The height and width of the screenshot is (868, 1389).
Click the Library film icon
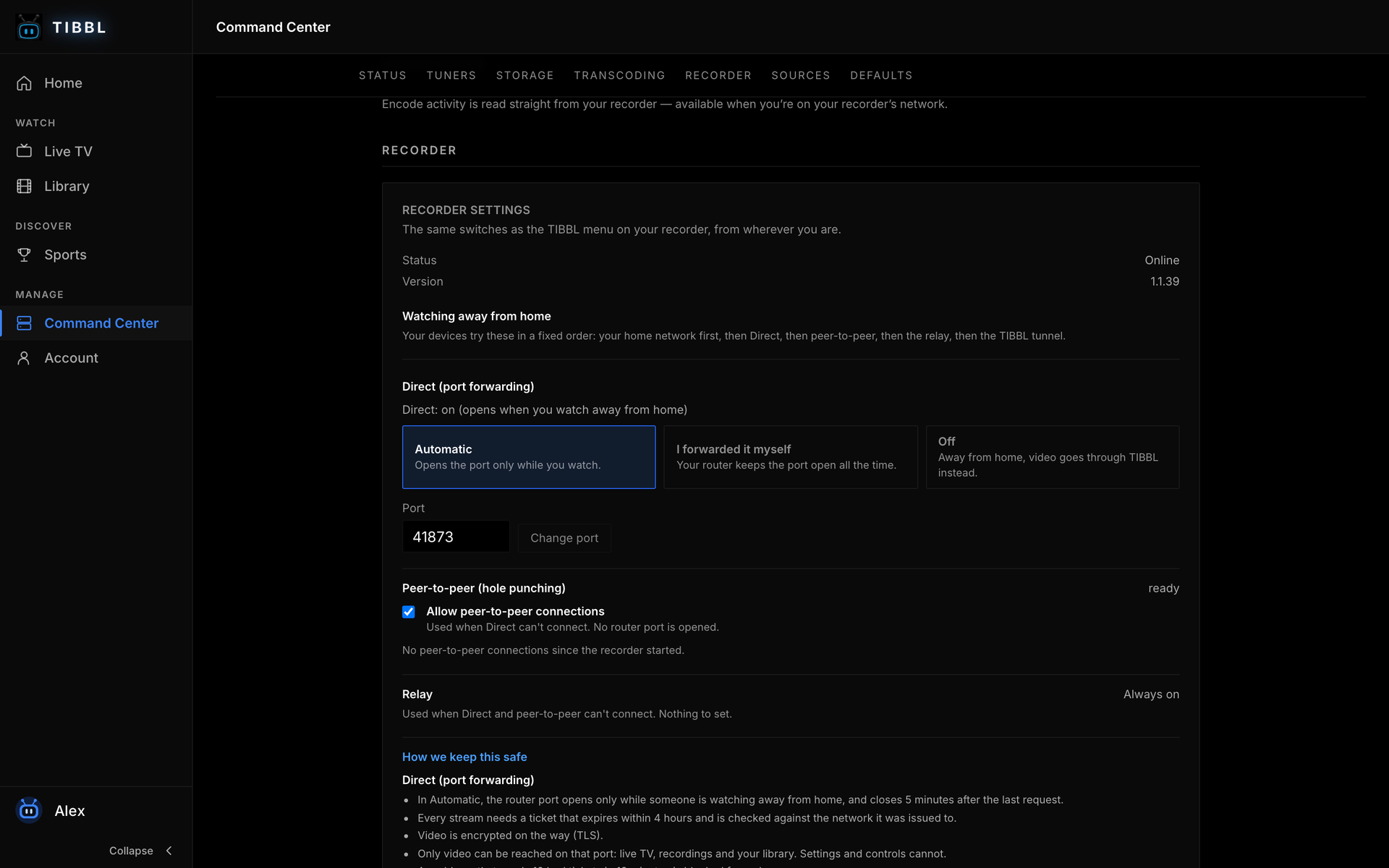click(x=24, y=186)
